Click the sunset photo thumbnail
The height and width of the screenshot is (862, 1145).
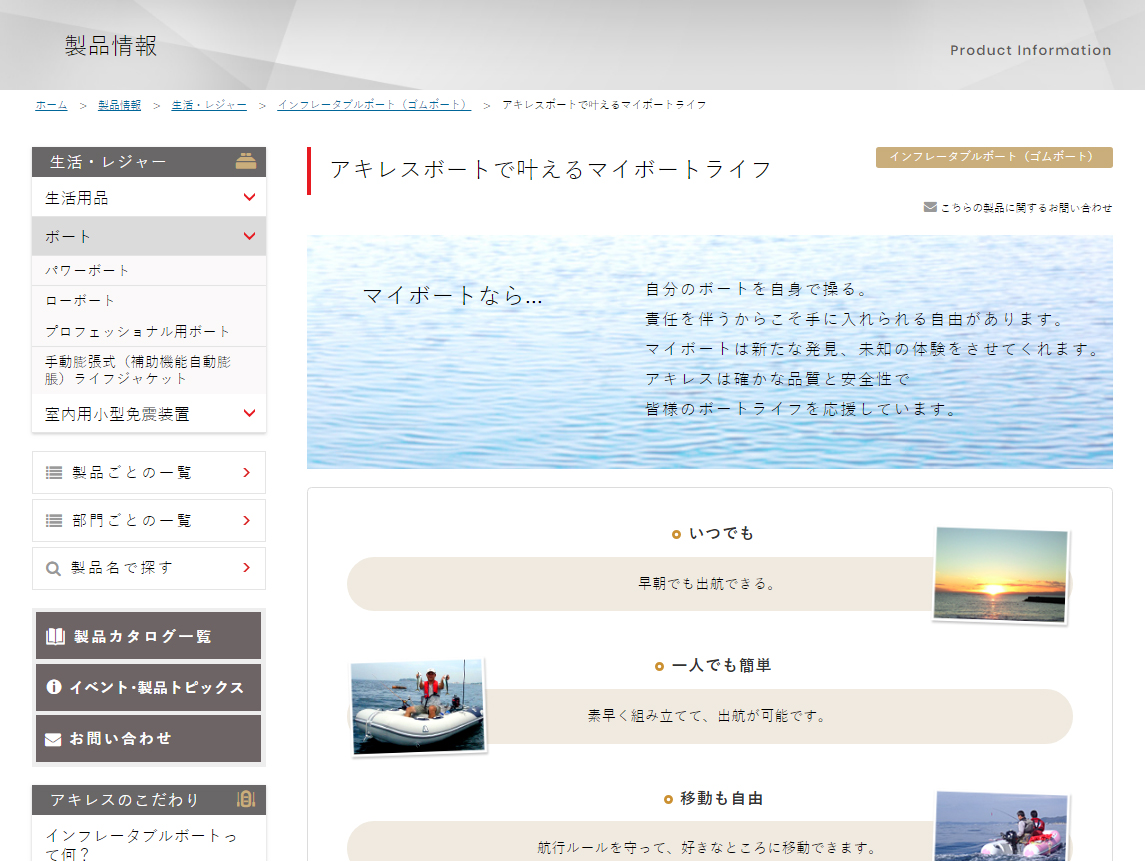point(1000,575)
